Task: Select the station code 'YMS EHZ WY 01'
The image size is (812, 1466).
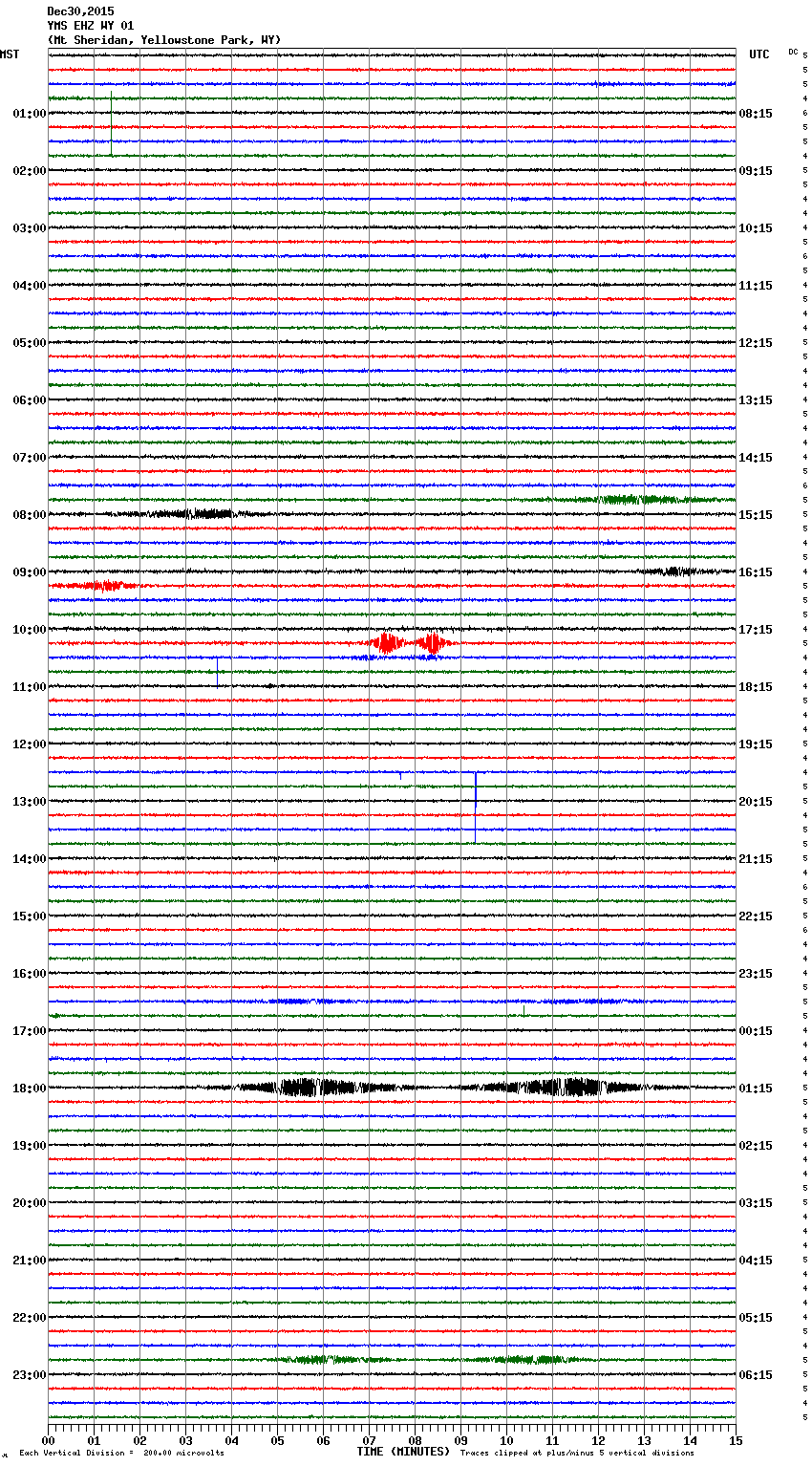Action: 91,26
